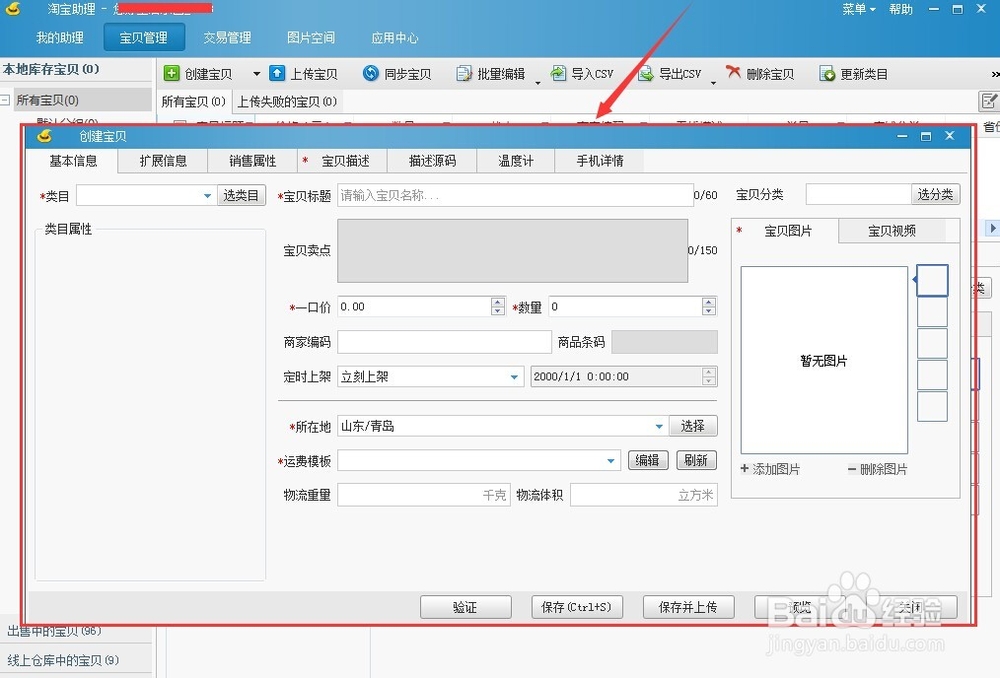Click the 刷新 button for 运费模板

click(x=696, y=461)
